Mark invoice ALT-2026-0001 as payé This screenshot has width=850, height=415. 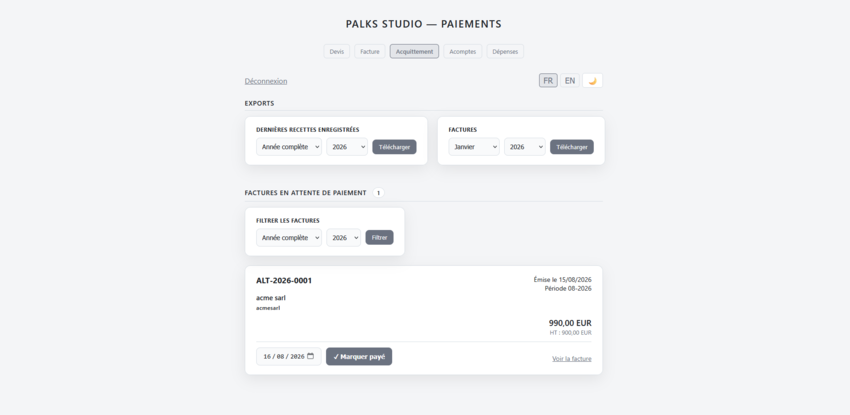(x=359, y=356)
